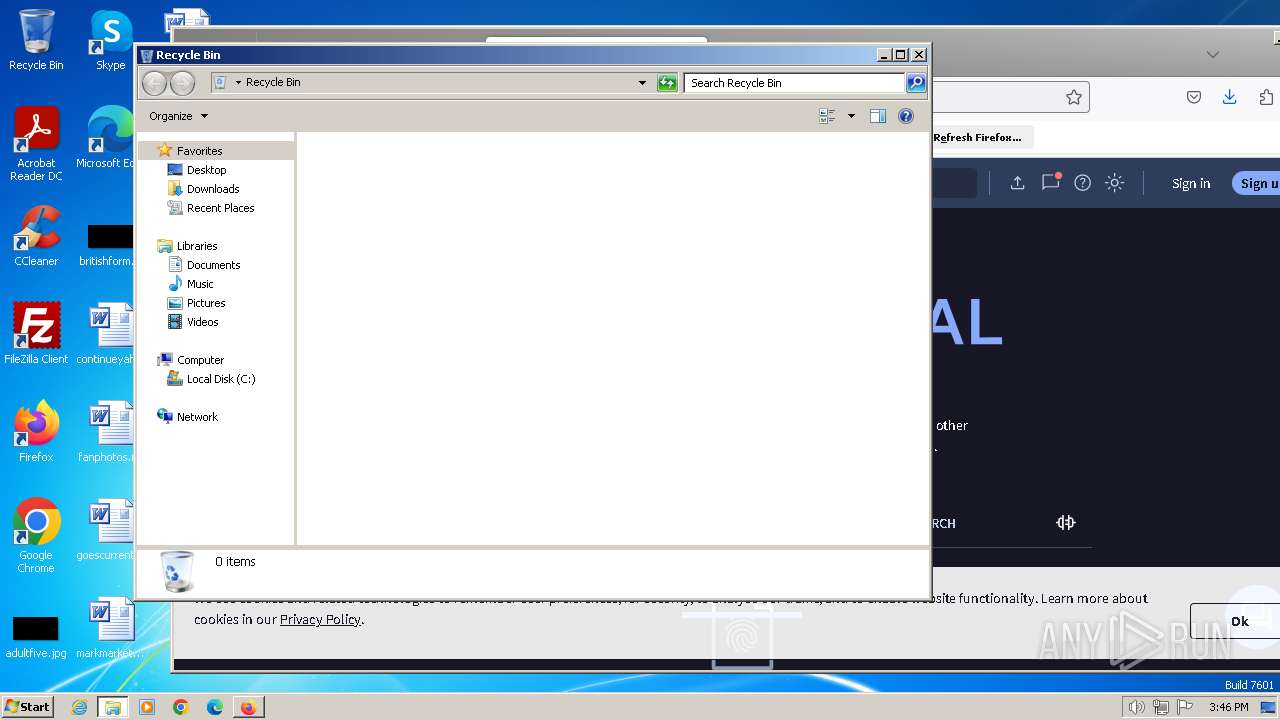The image size is (1280, 720).
Task: Click the 3:46 PM system clock
Action: 1228,707
